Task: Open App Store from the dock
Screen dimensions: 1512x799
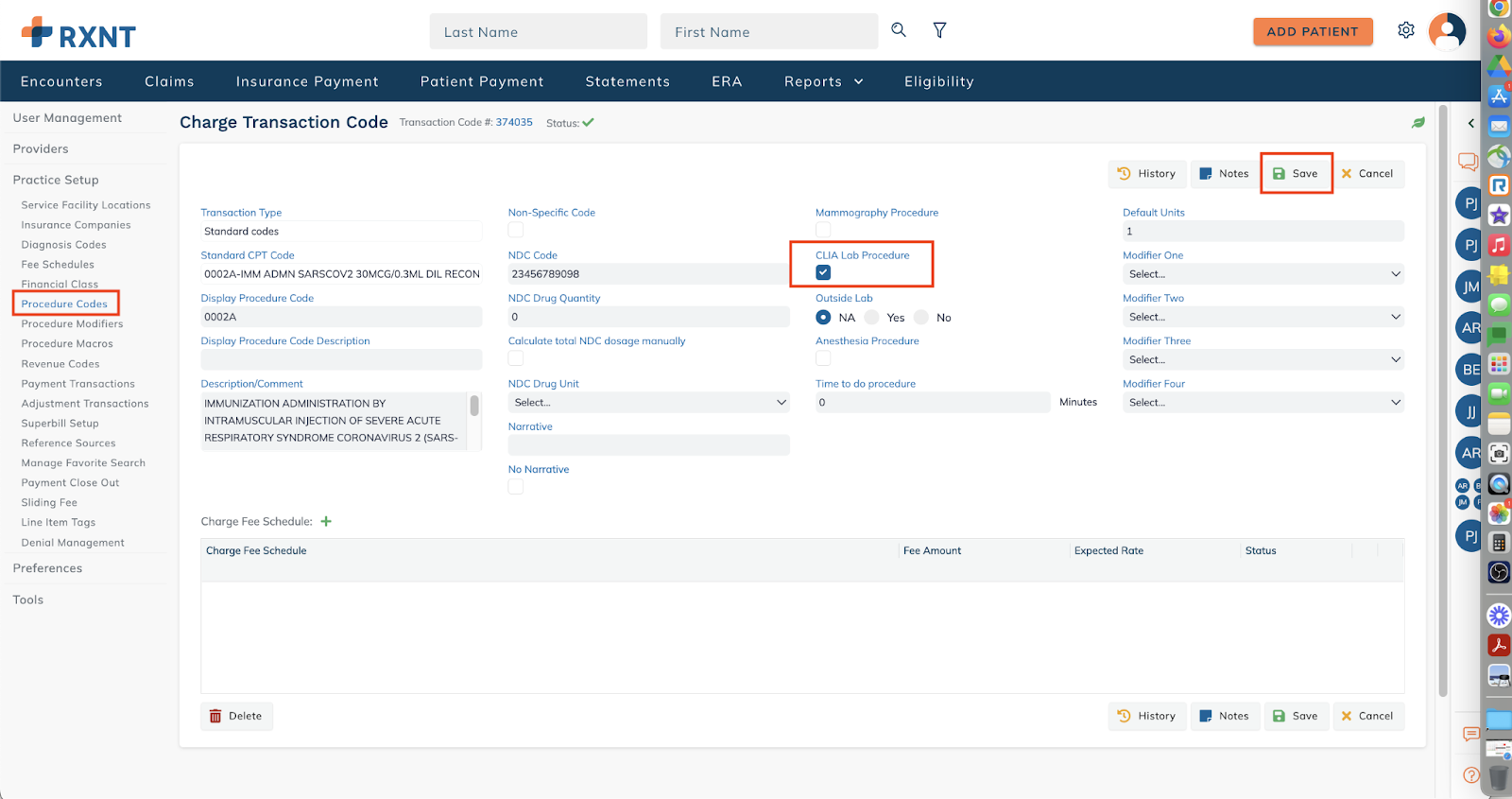Action: point(1499,96)
